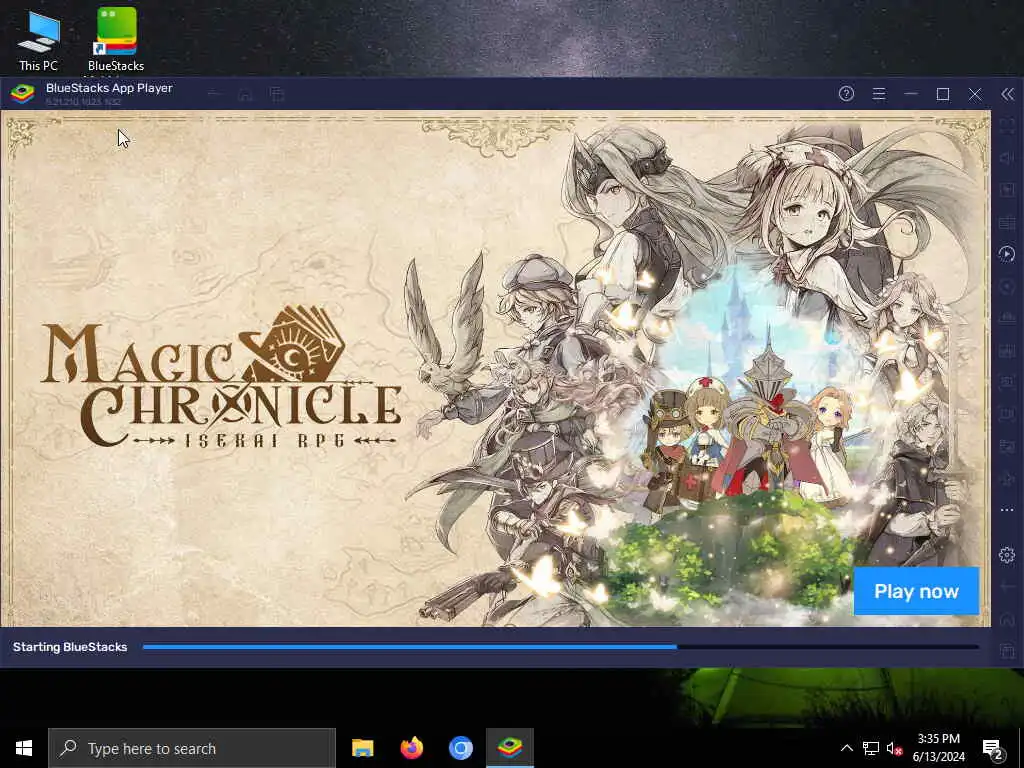1024x768 pixels.
Task: Open BlueStacks help question mark icon
Action: 846,94
